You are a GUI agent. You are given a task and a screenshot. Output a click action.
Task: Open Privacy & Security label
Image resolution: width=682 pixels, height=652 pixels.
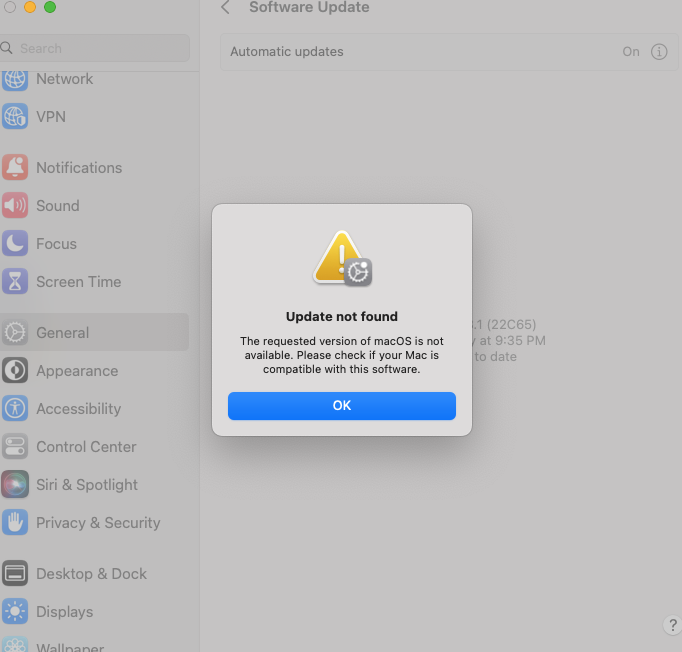98,523
